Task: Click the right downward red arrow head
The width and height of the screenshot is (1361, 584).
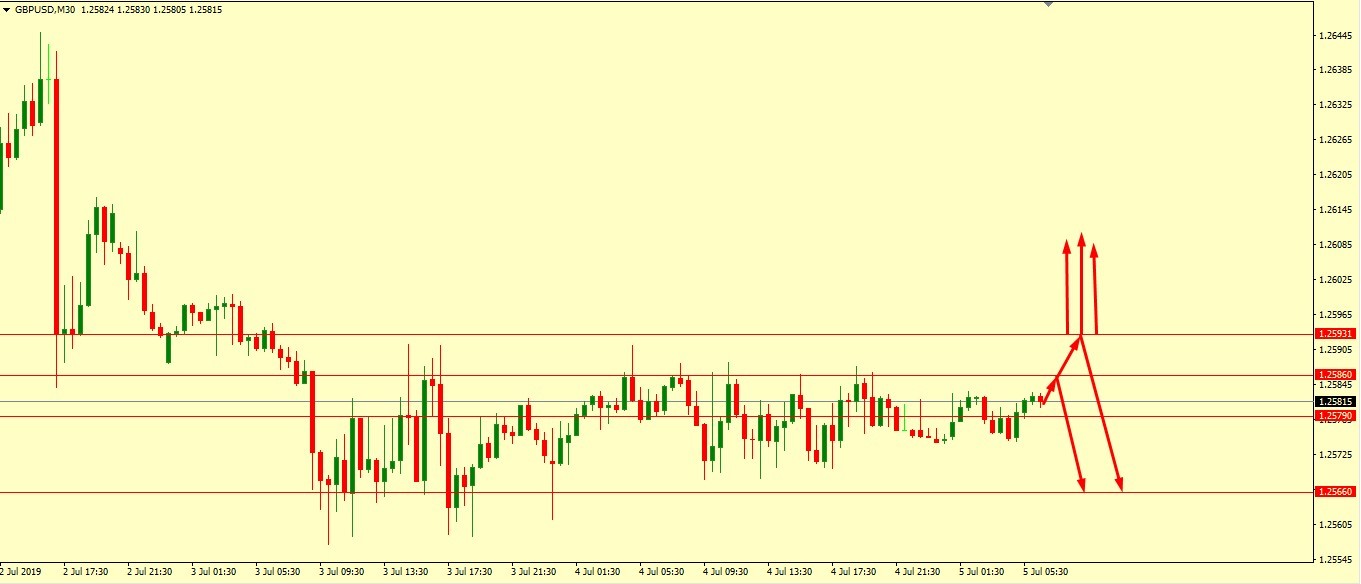Action: pos(1120,486)
